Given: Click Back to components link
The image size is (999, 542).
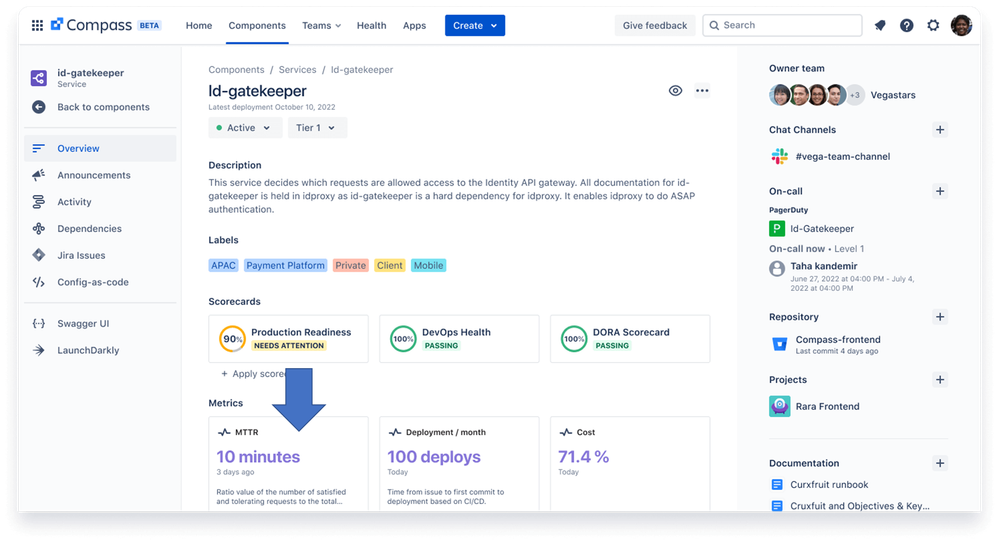Looking at the screenshot, I should click(103, 107).
